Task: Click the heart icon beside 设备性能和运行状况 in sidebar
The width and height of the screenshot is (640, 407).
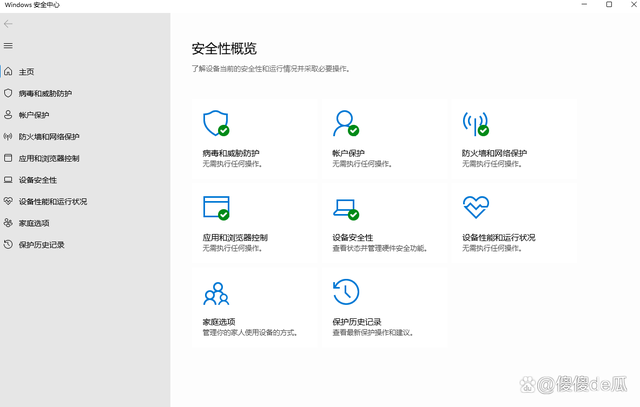Action: (8, 201)
